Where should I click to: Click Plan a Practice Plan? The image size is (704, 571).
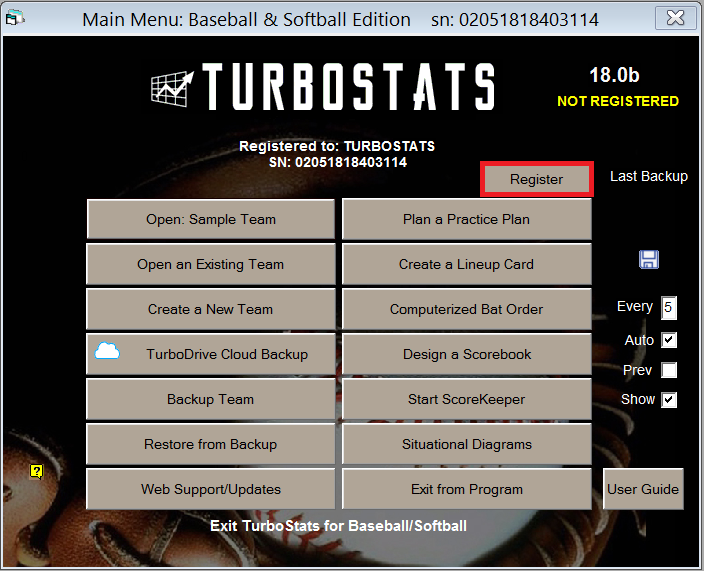466,219
